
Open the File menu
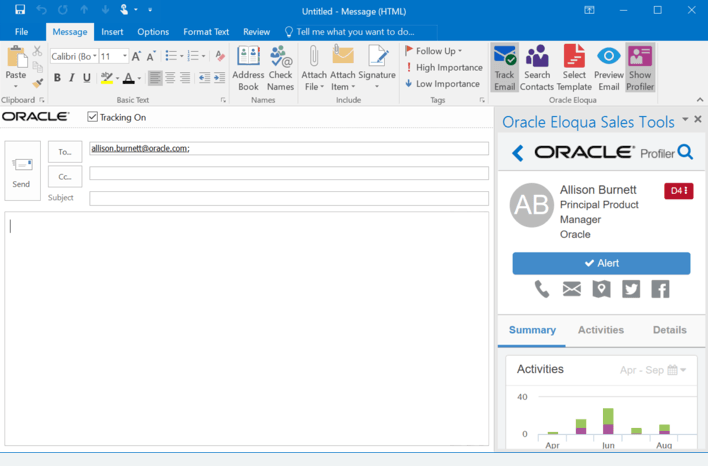click(x=21, y=32)
